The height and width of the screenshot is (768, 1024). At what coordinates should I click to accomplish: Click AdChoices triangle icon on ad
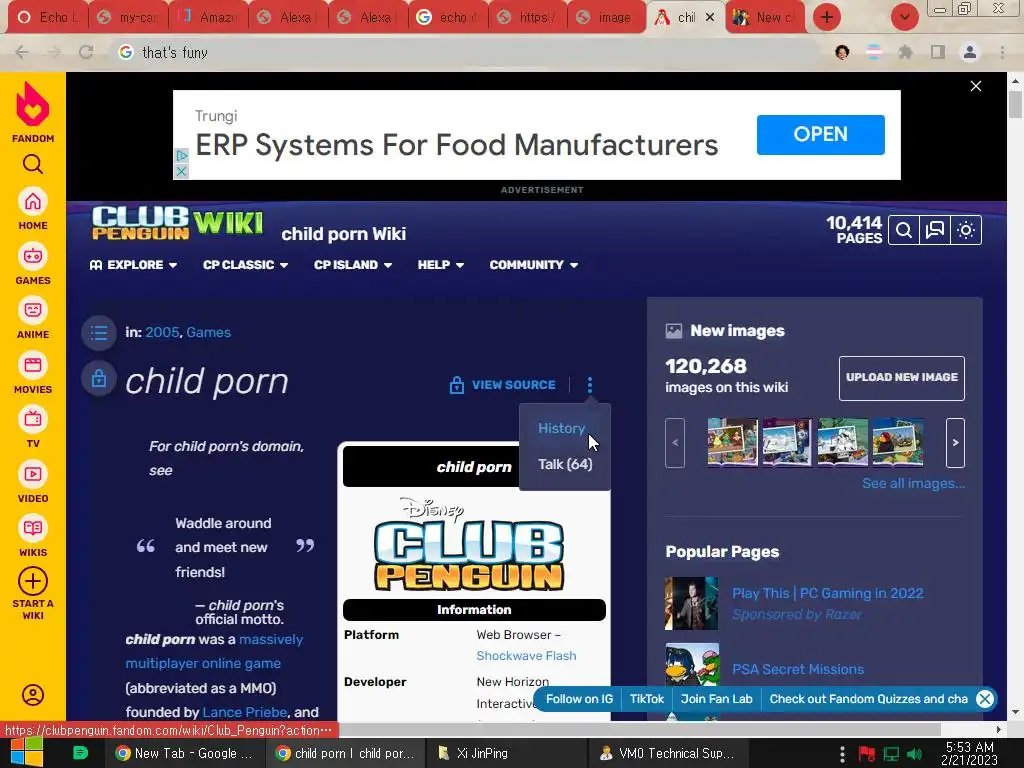182,155
